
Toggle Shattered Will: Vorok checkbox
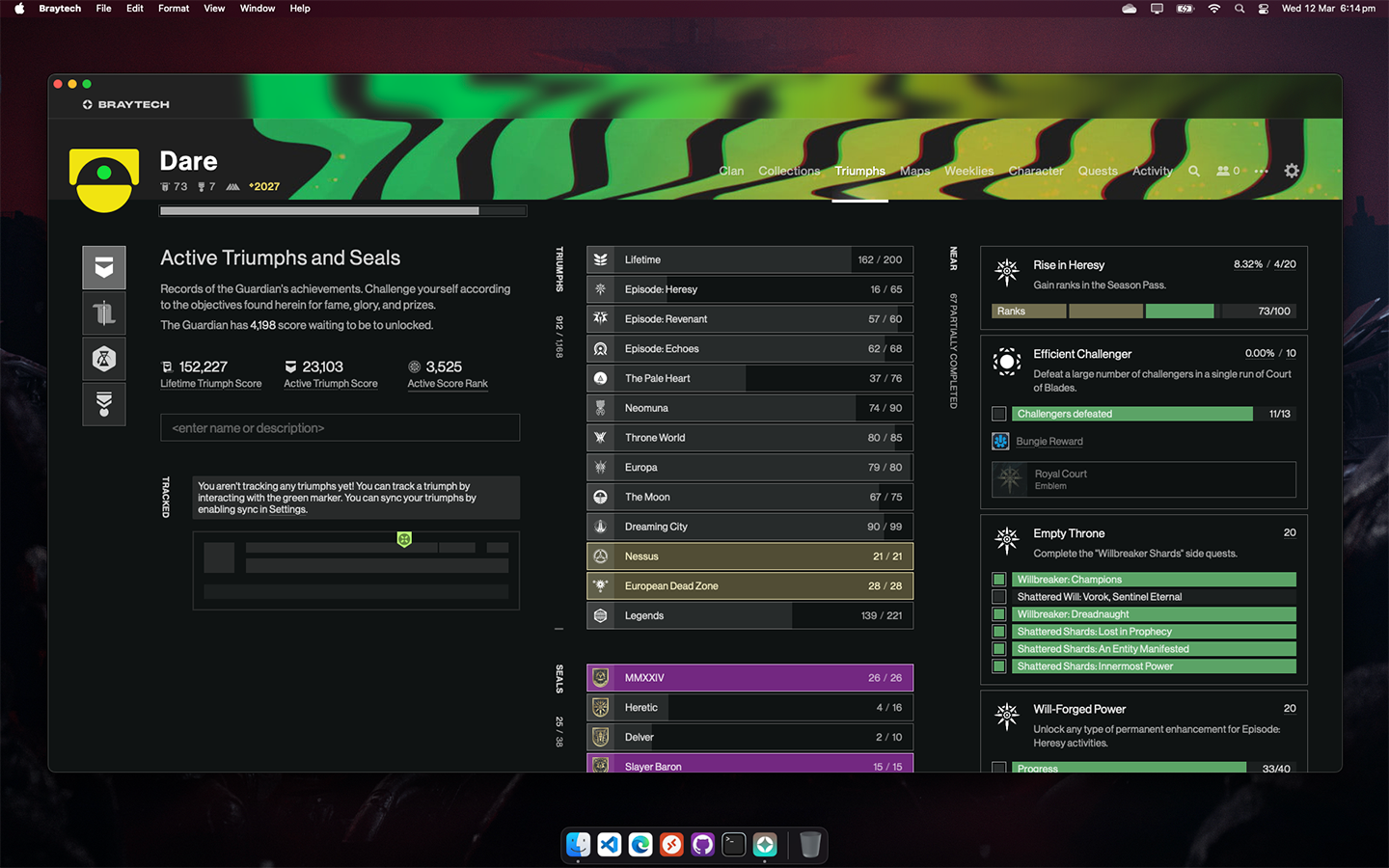[999, 597]
